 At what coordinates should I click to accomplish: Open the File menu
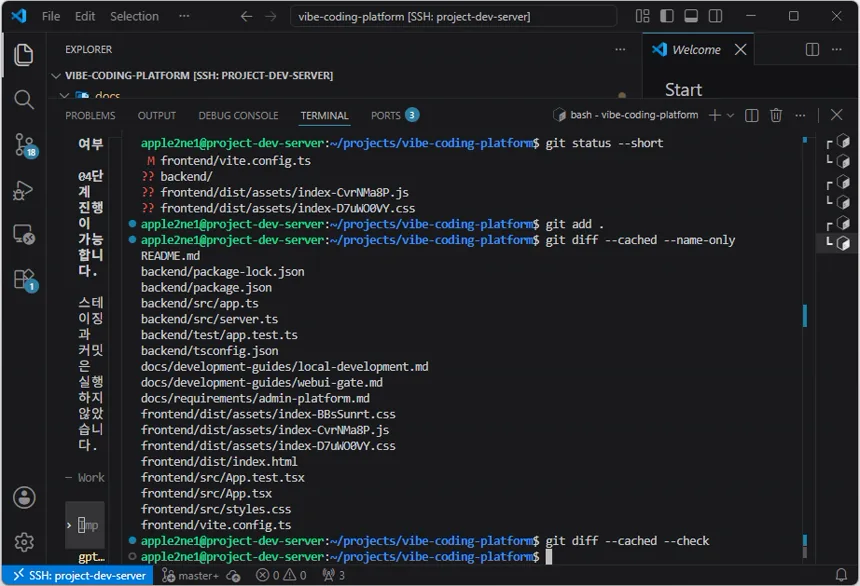[51, 16]
